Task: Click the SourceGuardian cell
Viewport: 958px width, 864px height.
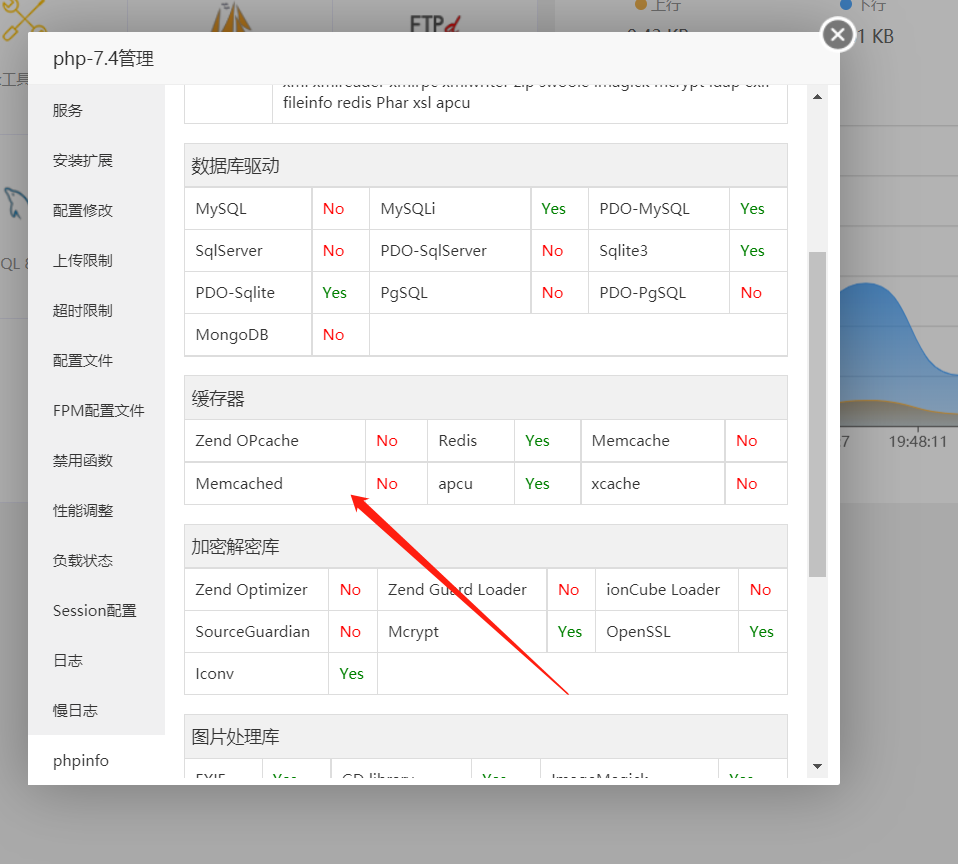Action: point(257,632)
